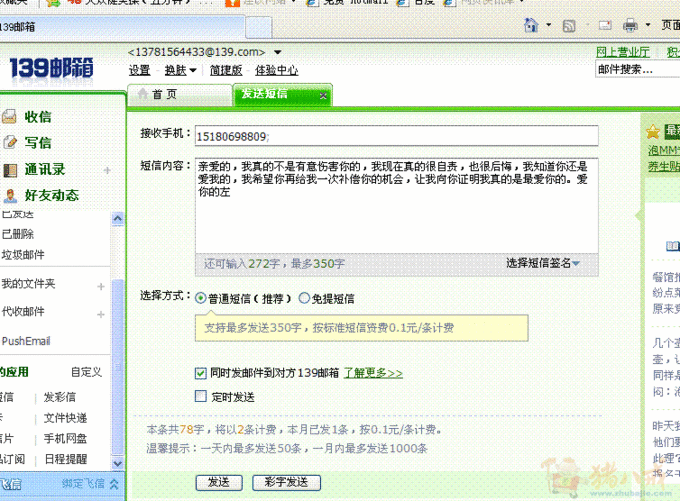
Task: Open the 发彩信 application
Action: (60, 397)
